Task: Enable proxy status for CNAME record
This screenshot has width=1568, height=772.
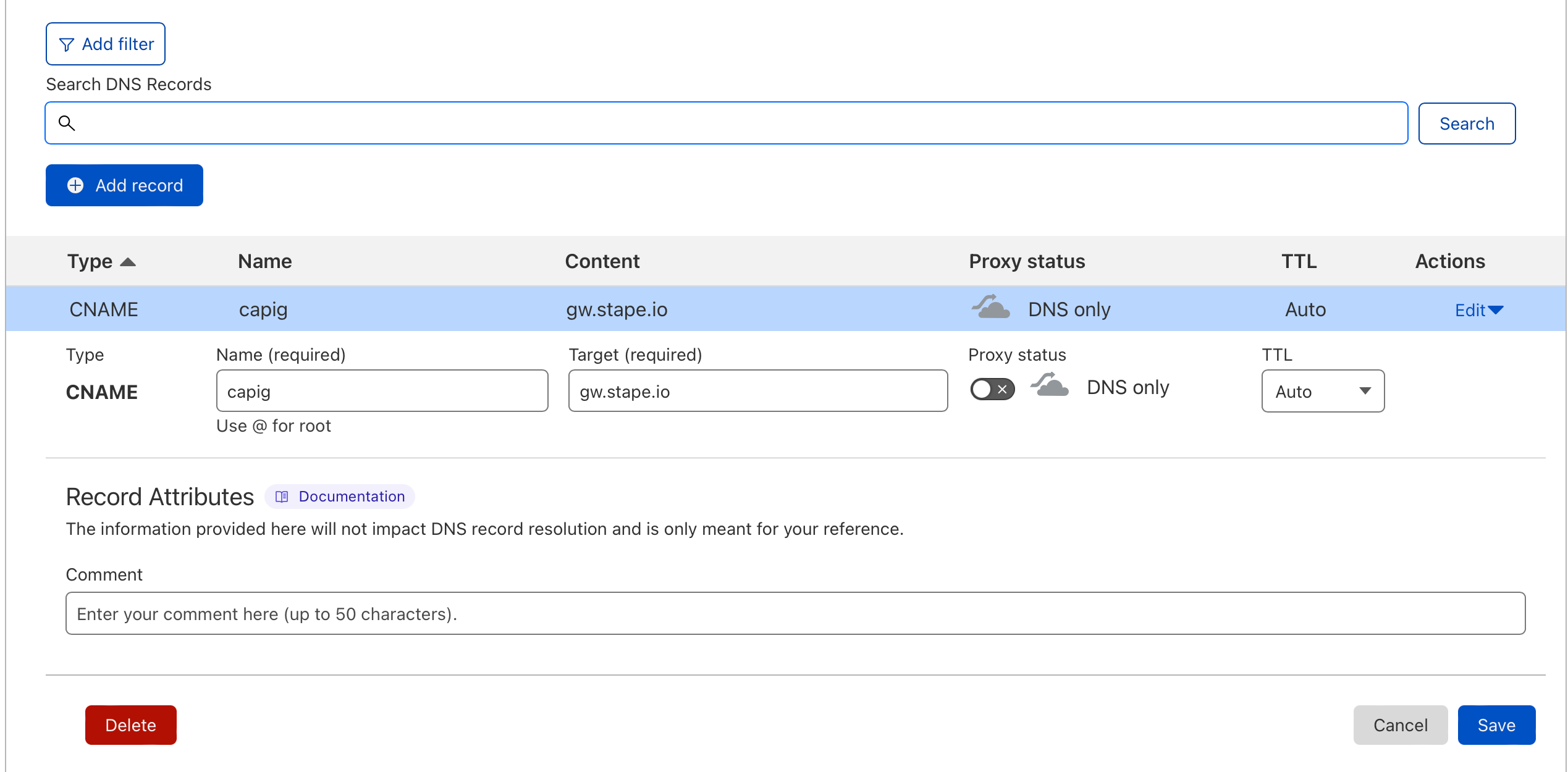Action: click(990, 389)
